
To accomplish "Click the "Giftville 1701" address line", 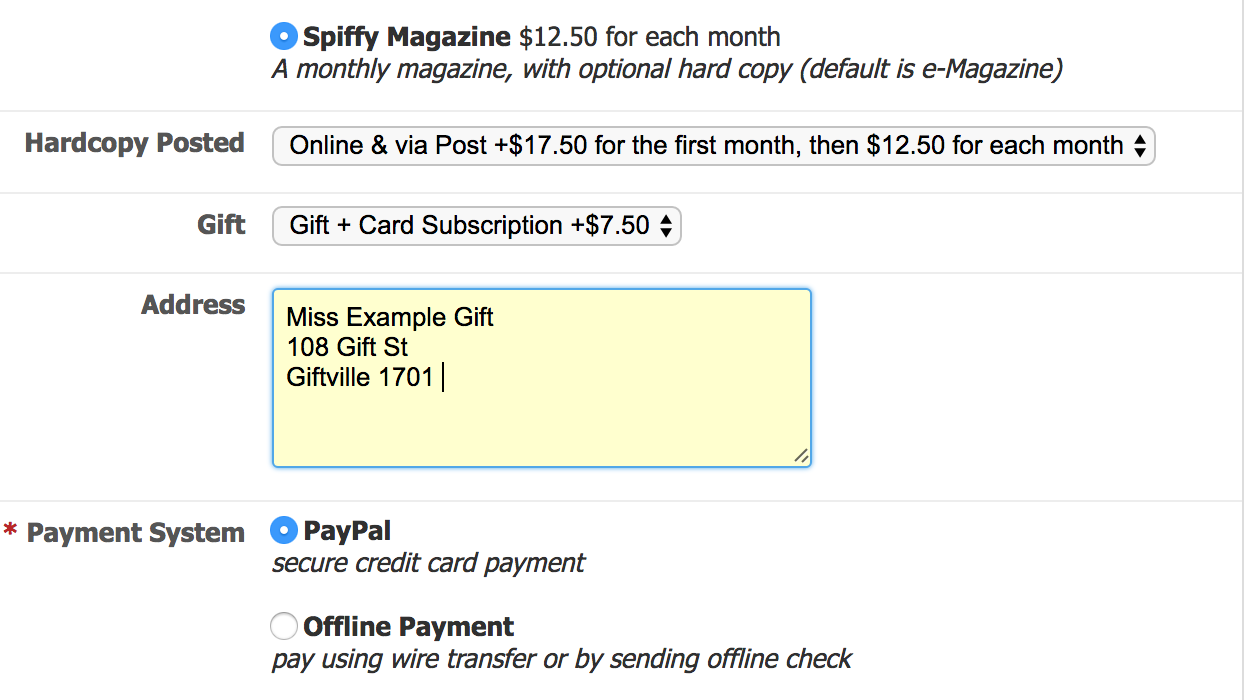I will pyautogui.click(x=360, y=378).
